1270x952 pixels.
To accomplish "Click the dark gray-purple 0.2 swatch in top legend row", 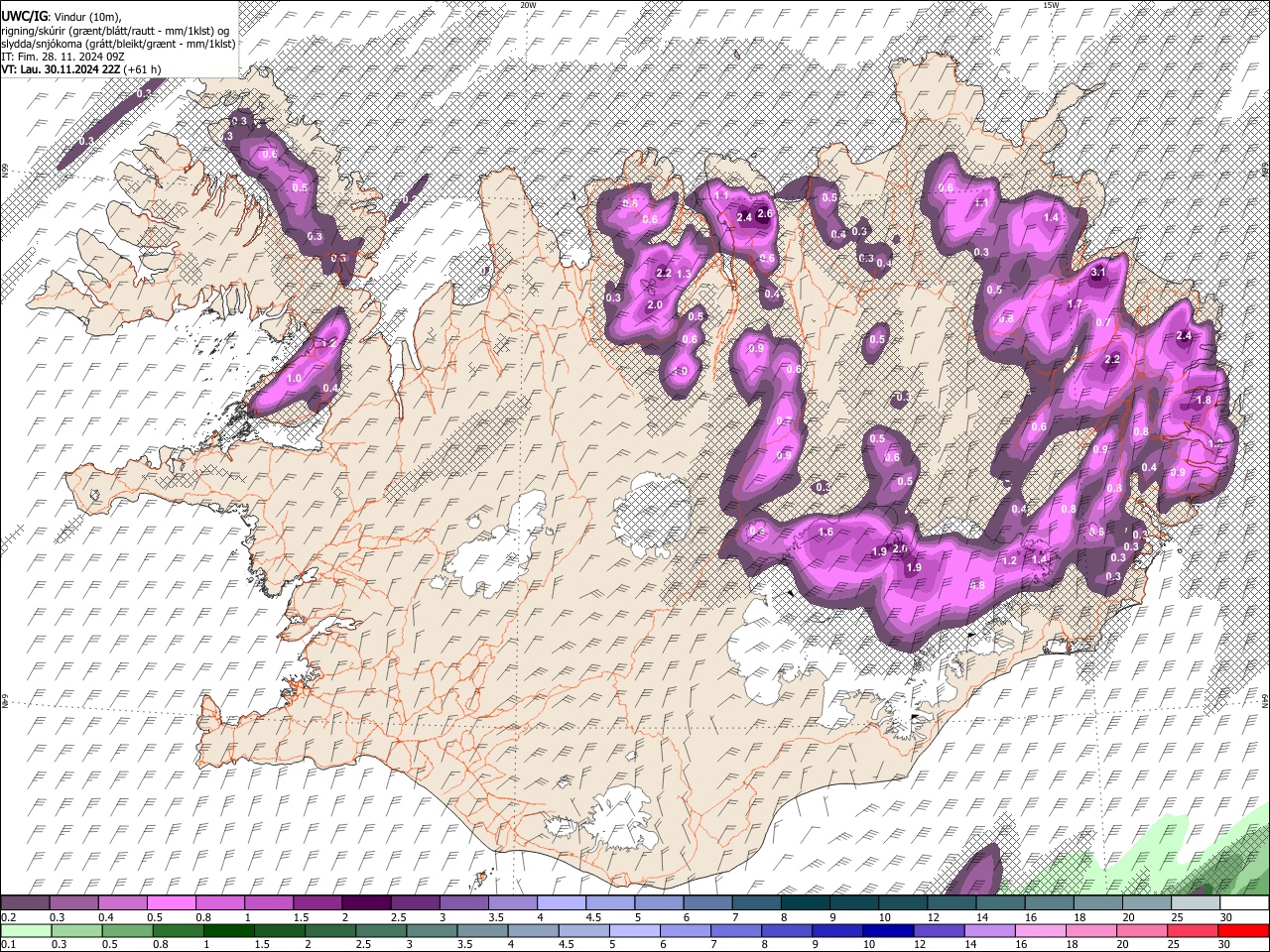I will (26, 903).
